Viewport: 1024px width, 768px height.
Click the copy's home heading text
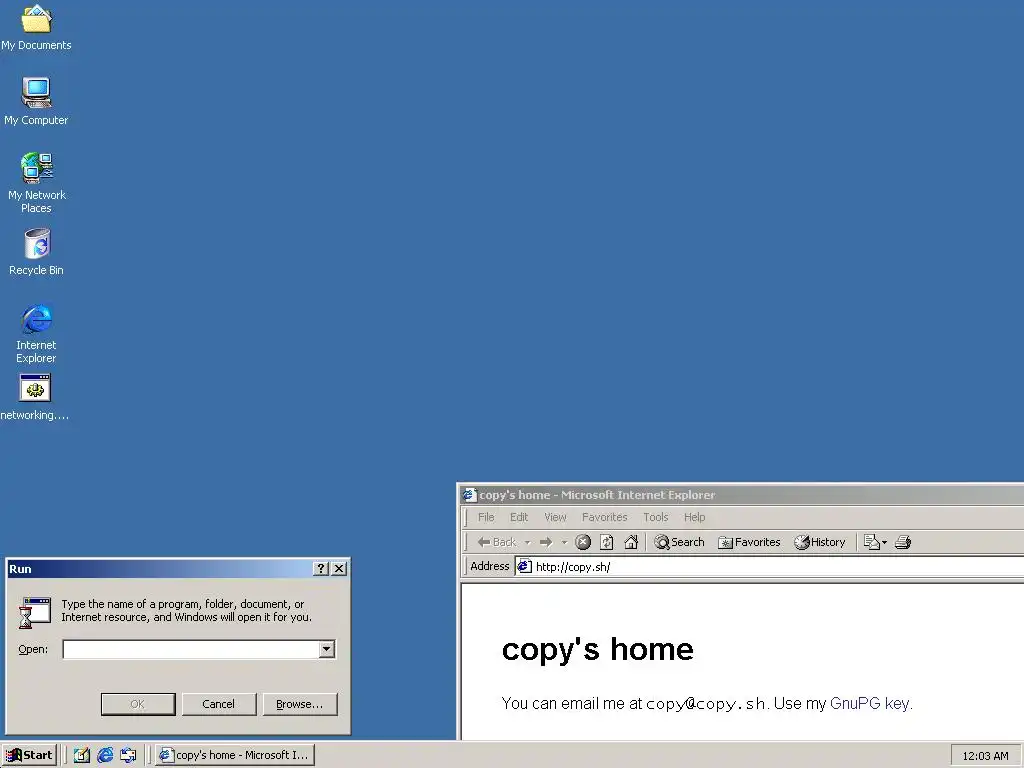click(x=598, y=649)
